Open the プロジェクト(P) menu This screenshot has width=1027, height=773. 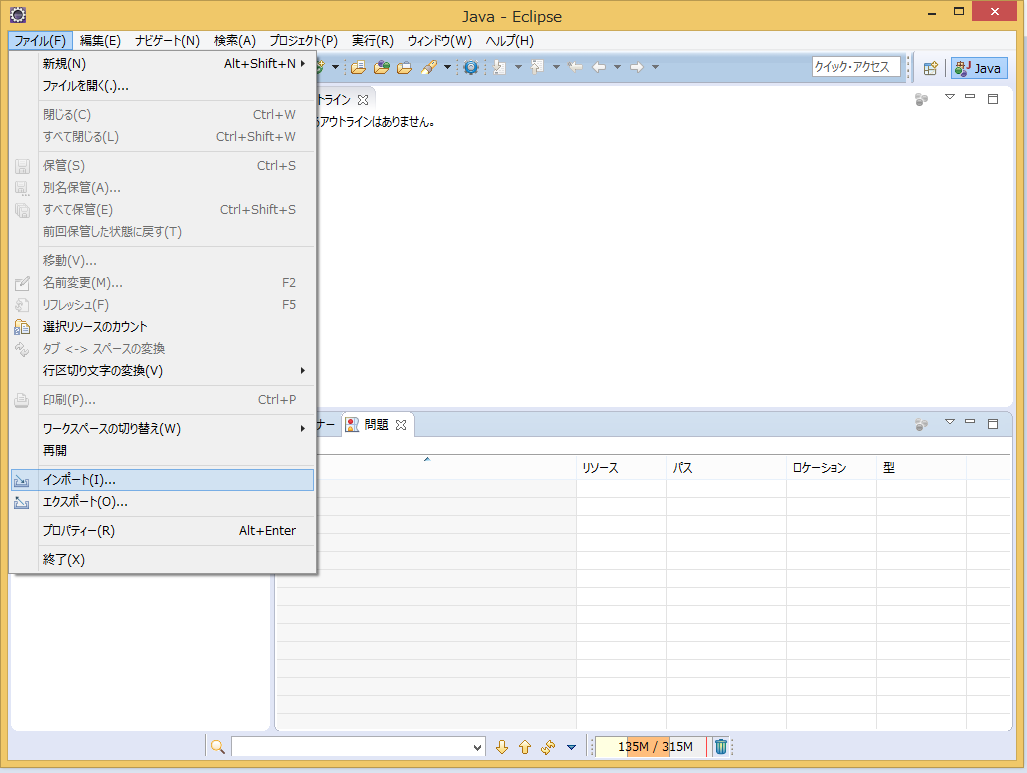point(304,41)
